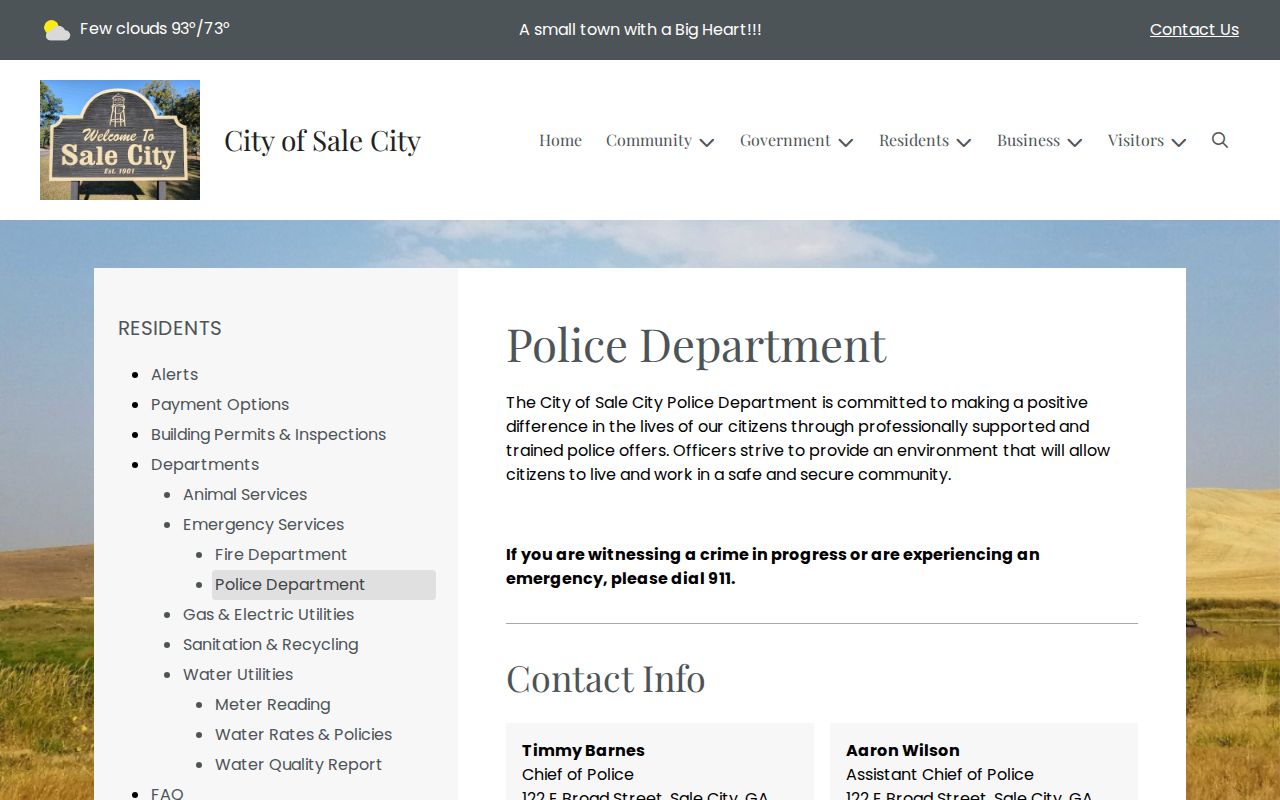1280x800 pixels.
Task: Go to the Home menu item
Action: 560,140
